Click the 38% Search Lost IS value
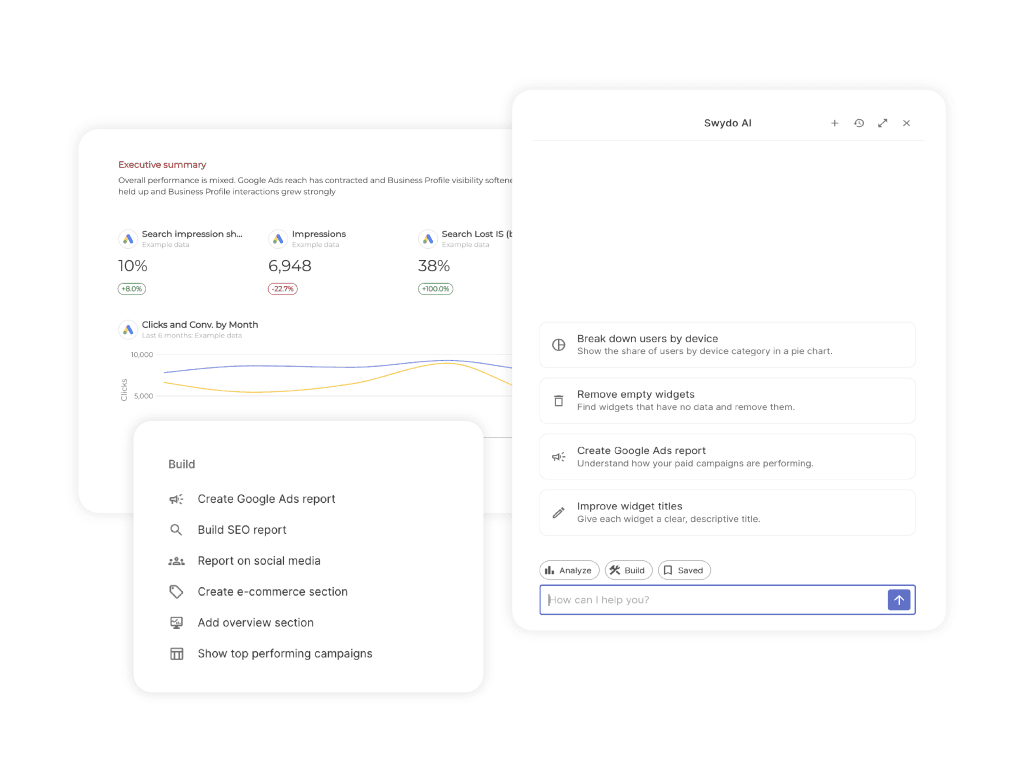 tap(434, 266)
